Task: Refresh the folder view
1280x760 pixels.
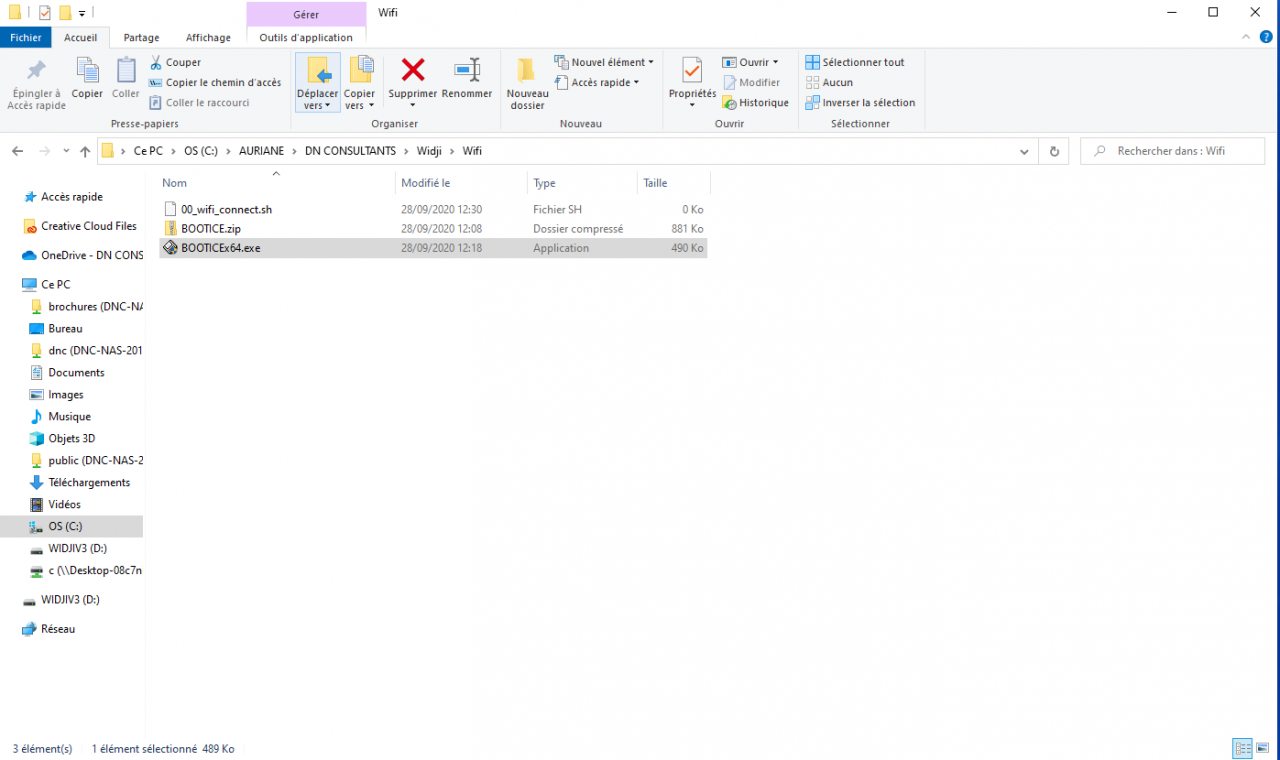Action: [x=1054, y=152]
